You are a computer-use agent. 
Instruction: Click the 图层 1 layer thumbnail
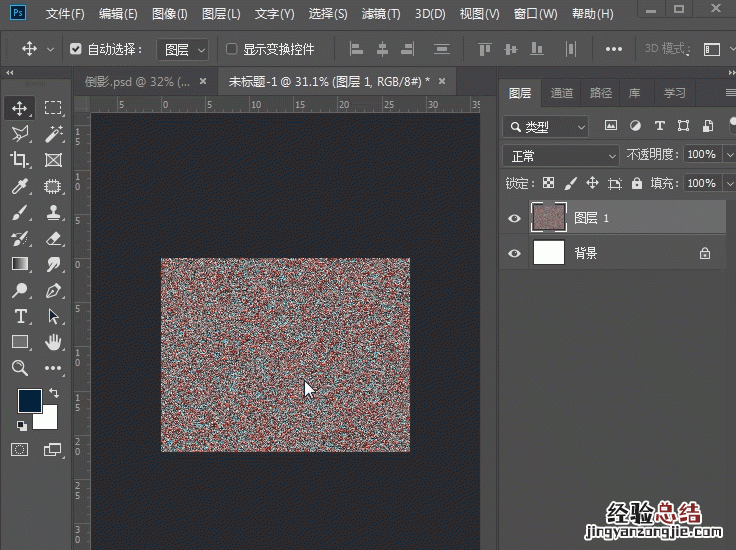point(549,217)
